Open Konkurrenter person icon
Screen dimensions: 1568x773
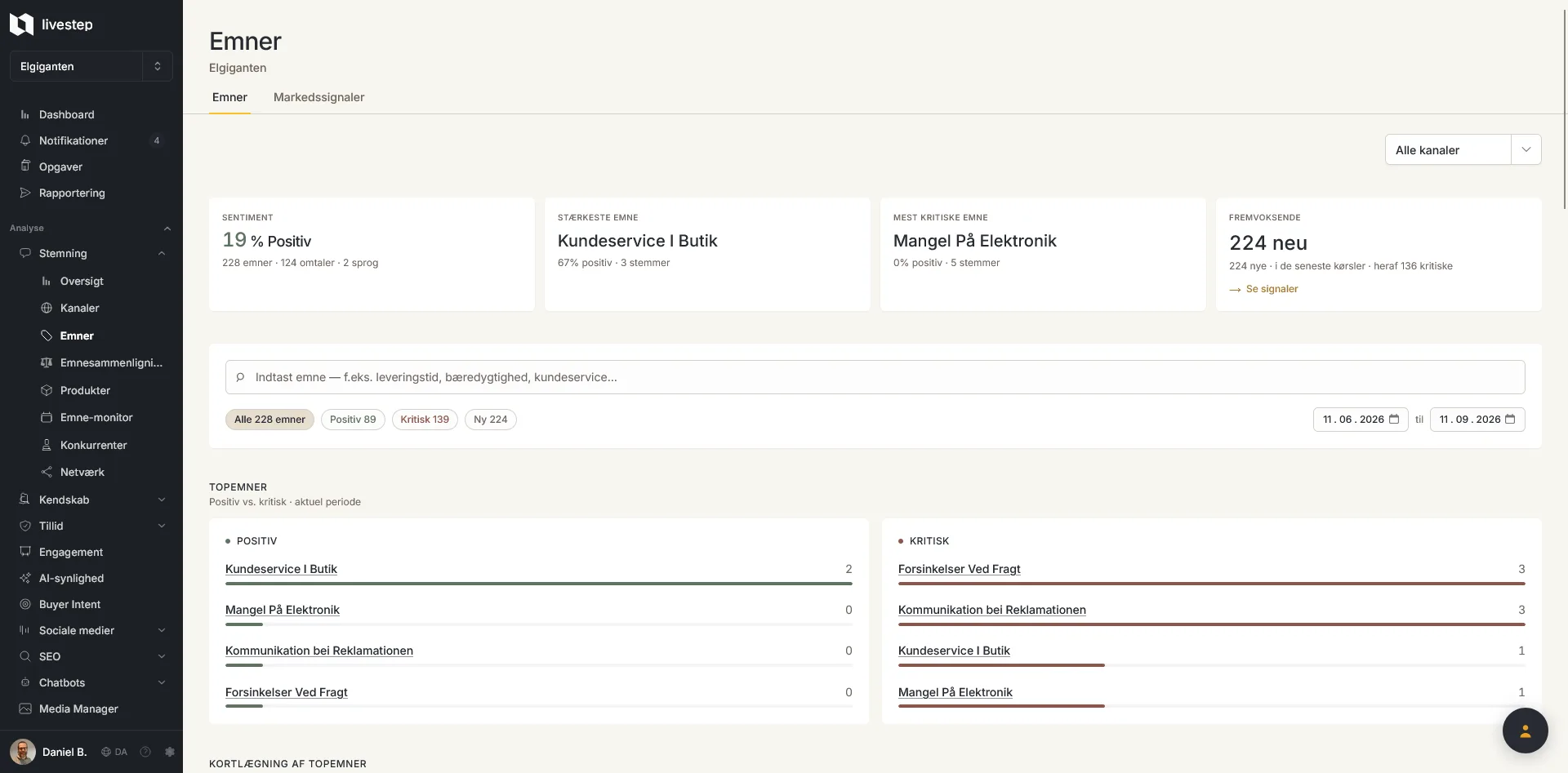click(x=47, y=445)
